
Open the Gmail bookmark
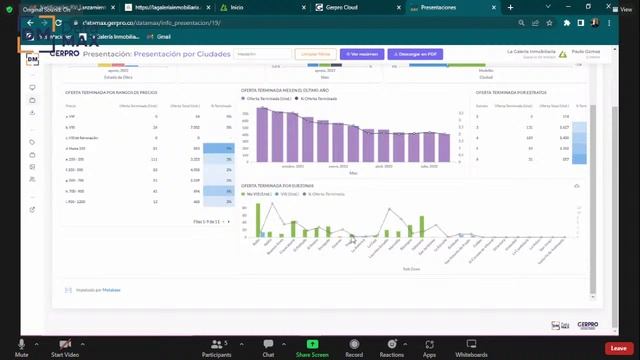pos(159,37)
